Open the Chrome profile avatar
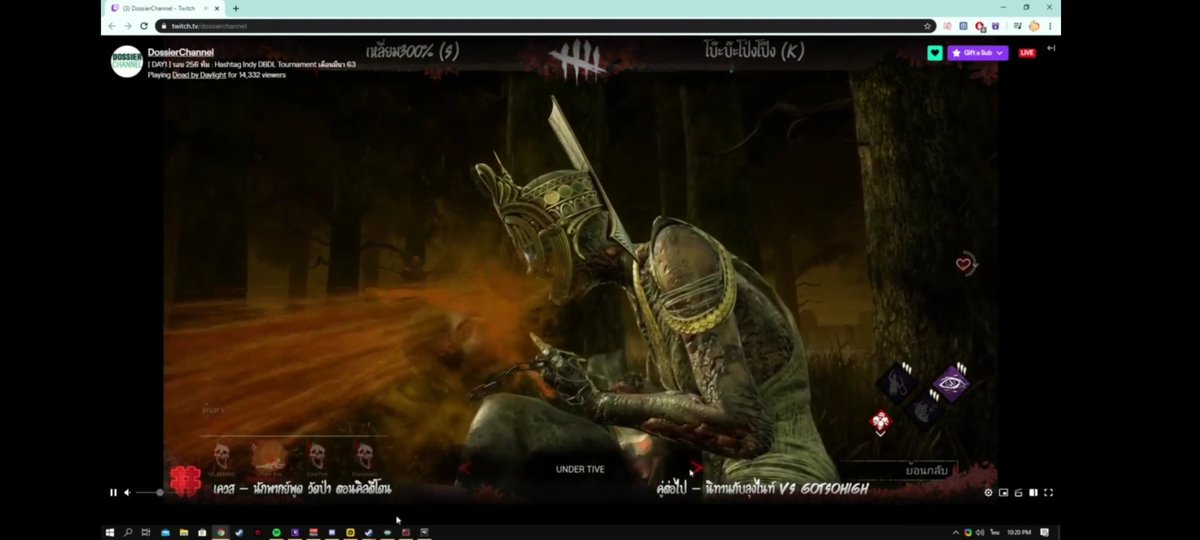 pyautogui.click(x=1034, y=25)
